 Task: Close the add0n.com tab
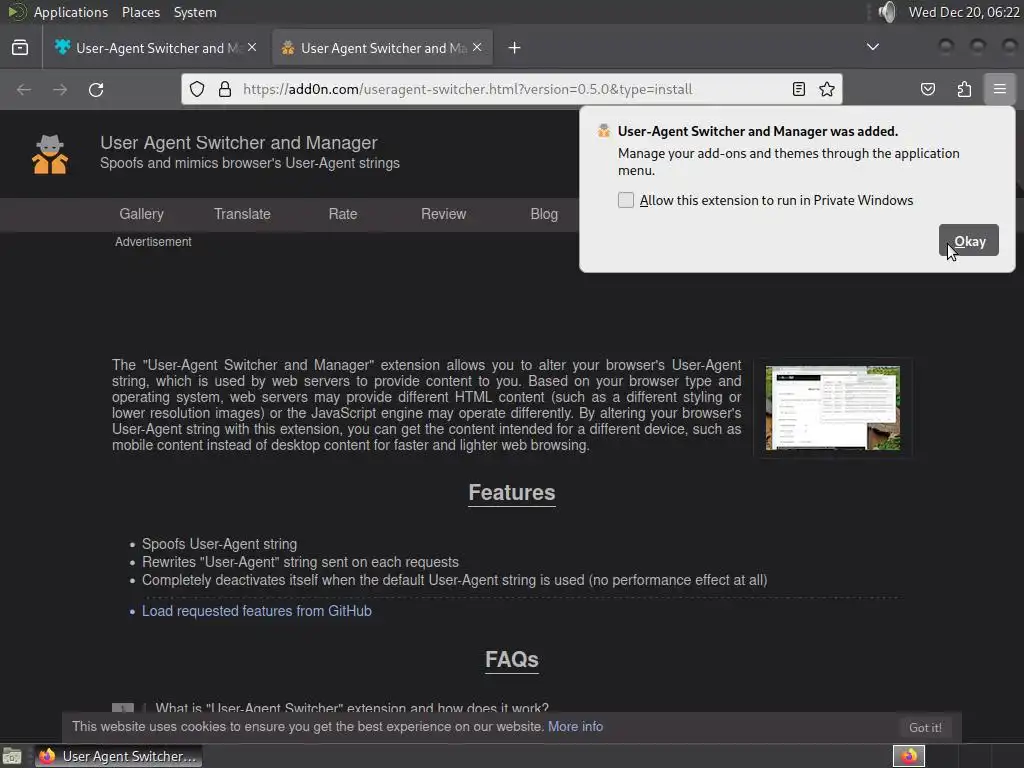[477, 48]
